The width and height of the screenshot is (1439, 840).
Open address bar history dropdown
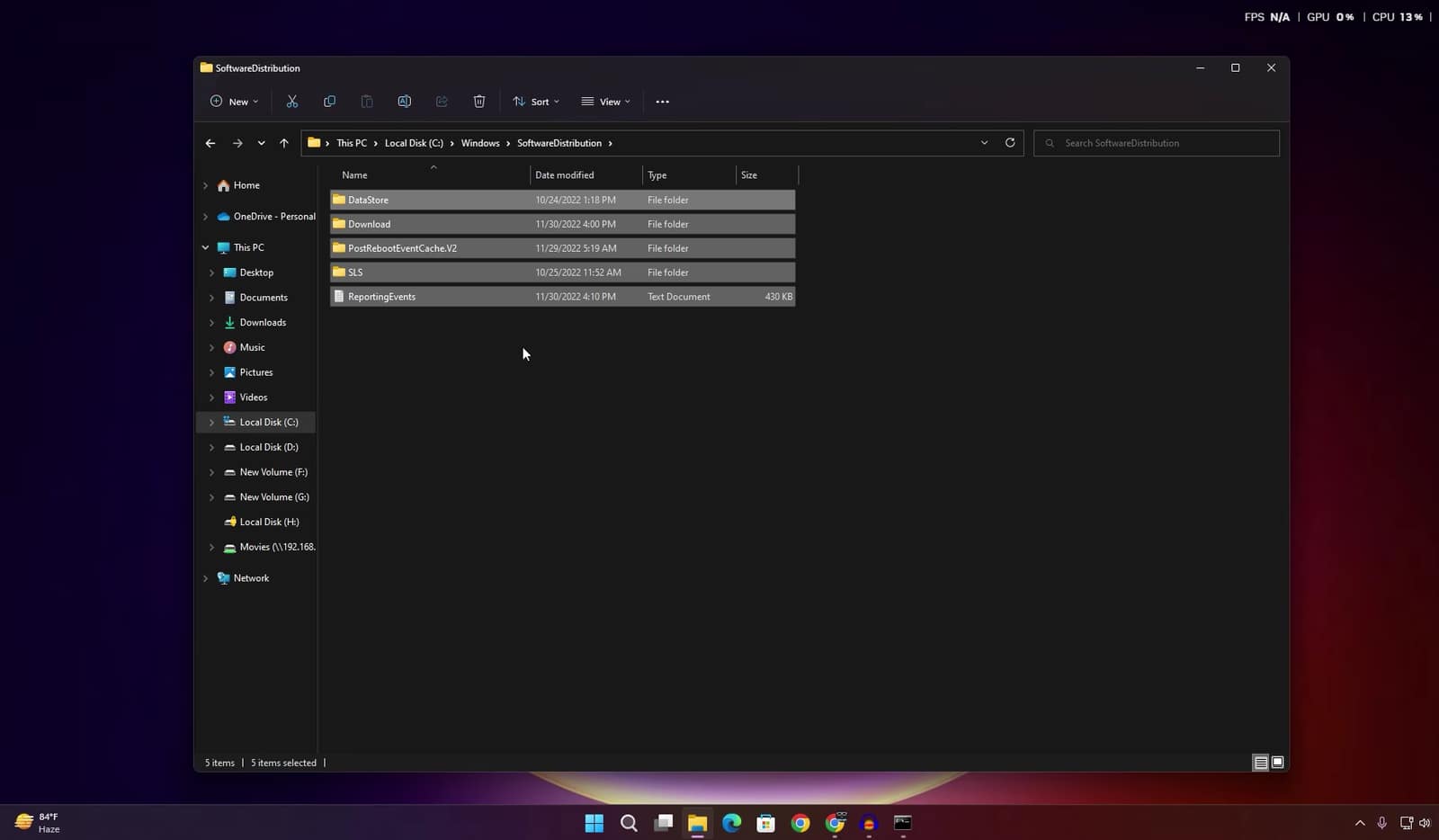point(984,143)
